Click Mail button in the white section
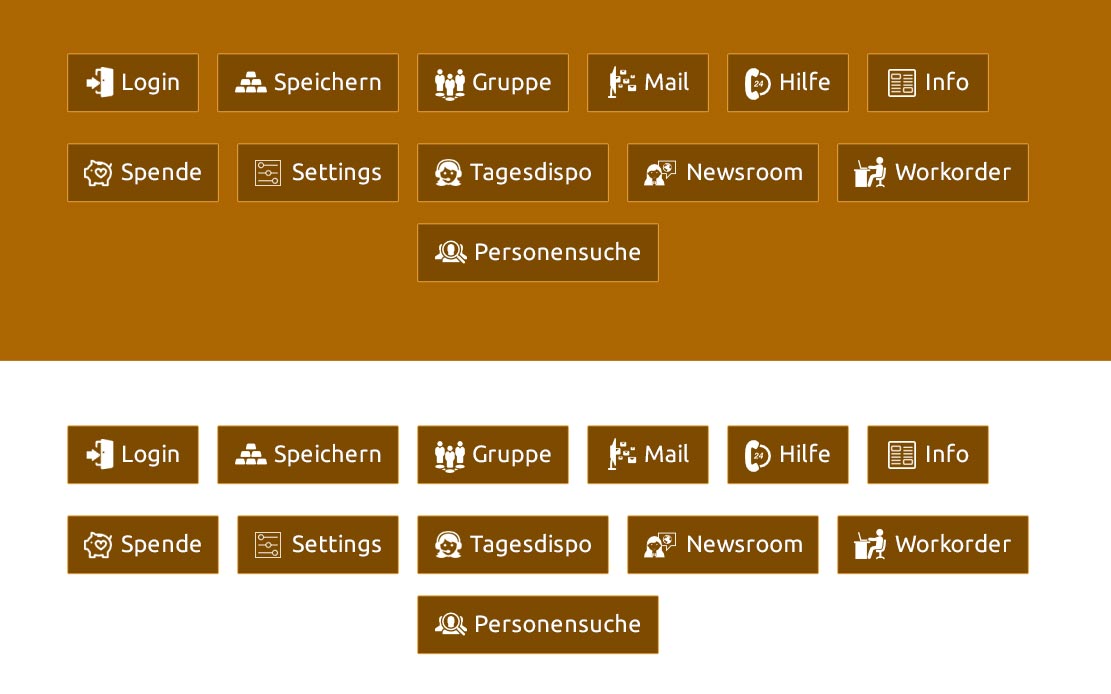 point(648,454)
